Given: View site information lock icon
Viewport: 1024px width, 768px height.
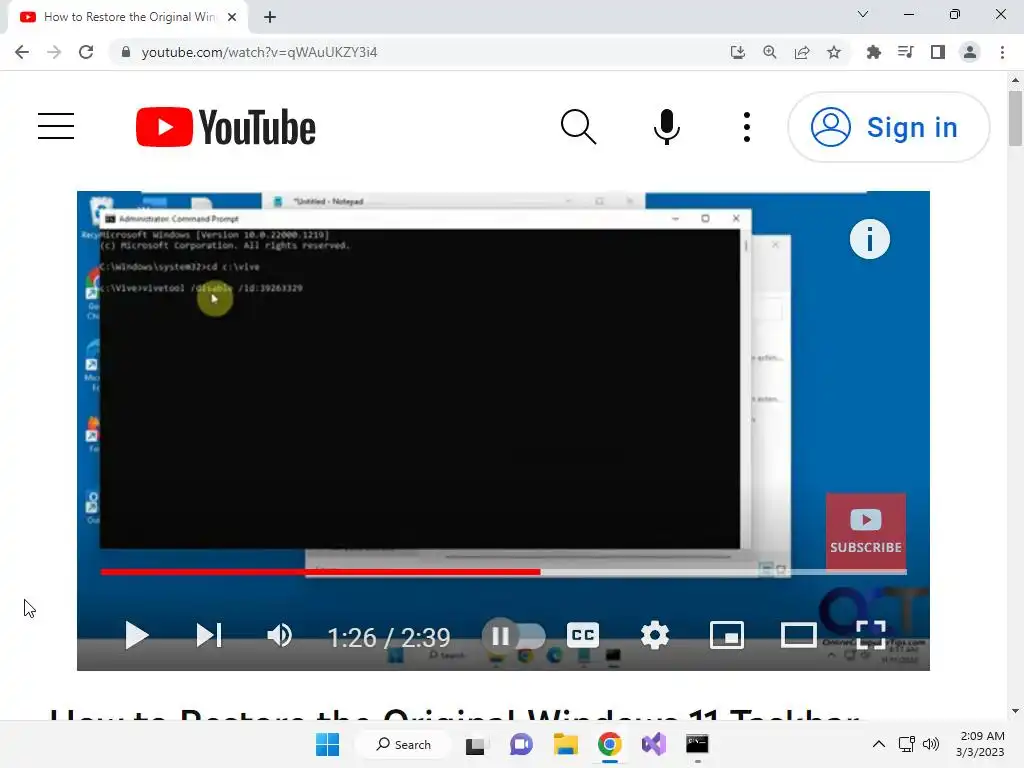Looking at the screenshot, I should click(126, 52).
